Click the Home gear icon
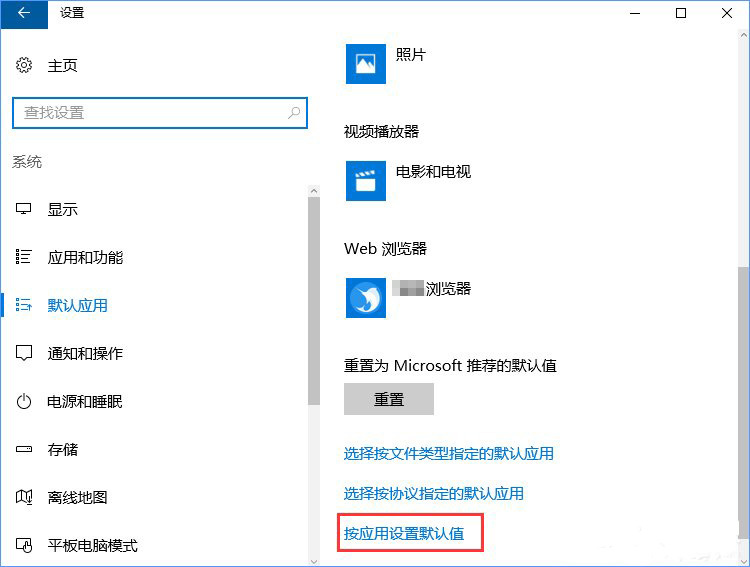Screen dimensions: 750x567 pos(25,66)
